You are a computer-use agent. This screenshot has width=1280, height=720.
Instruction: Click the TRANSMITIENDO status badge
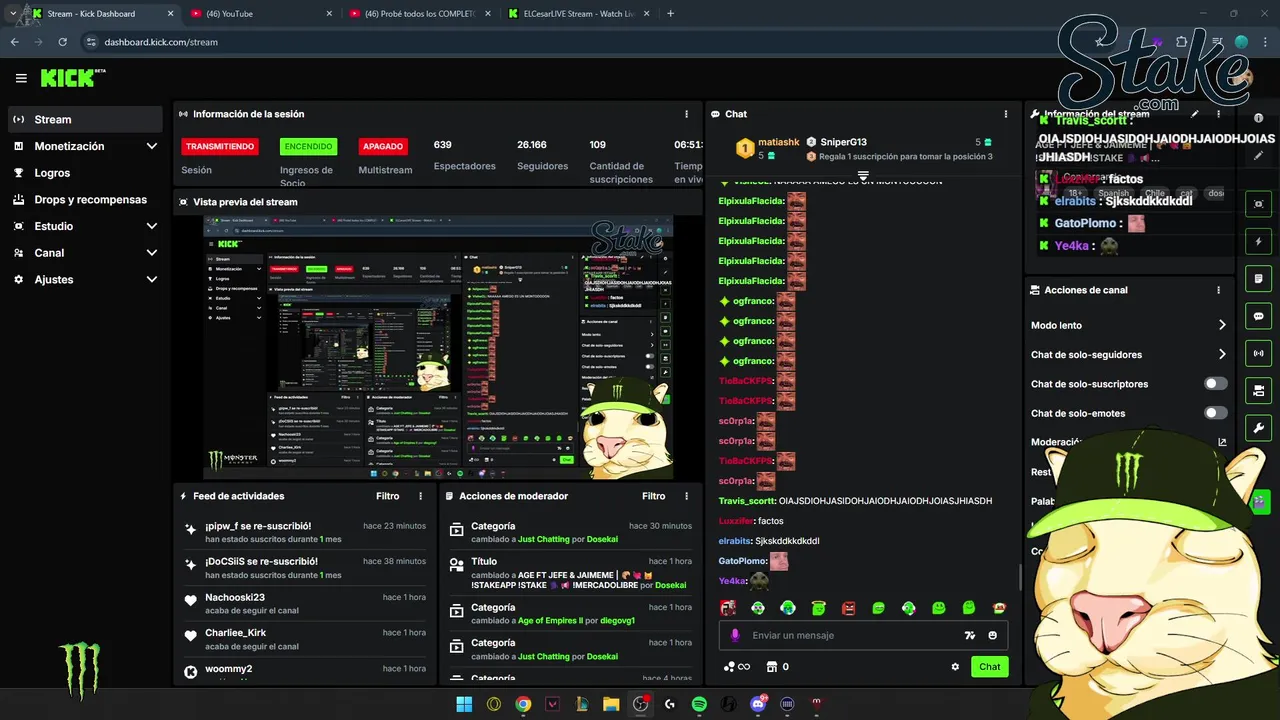pyautogui.click(x=219, y=146)
